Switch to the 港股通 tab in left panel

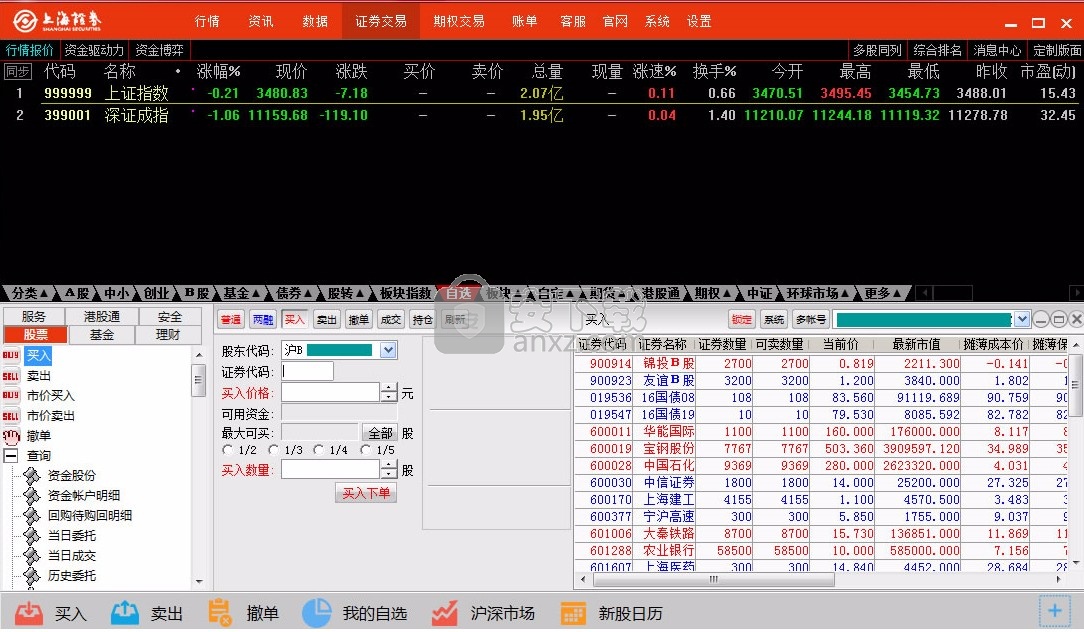tap(102, 316)
